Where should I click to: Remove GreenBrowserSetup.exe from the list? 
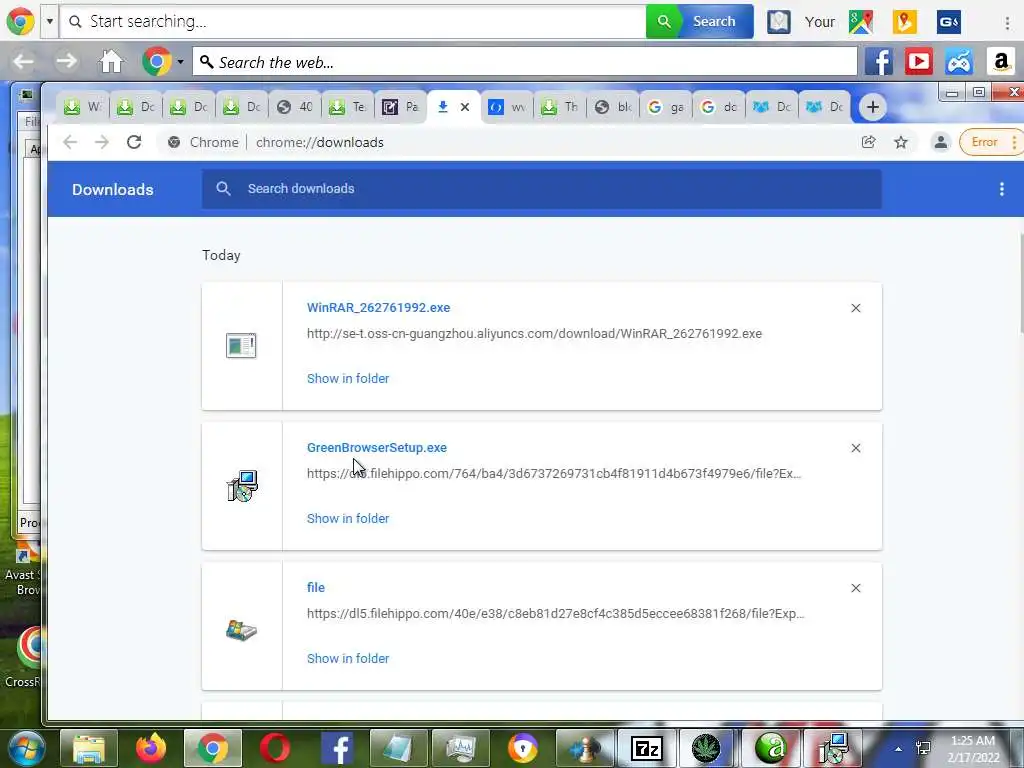856,448
